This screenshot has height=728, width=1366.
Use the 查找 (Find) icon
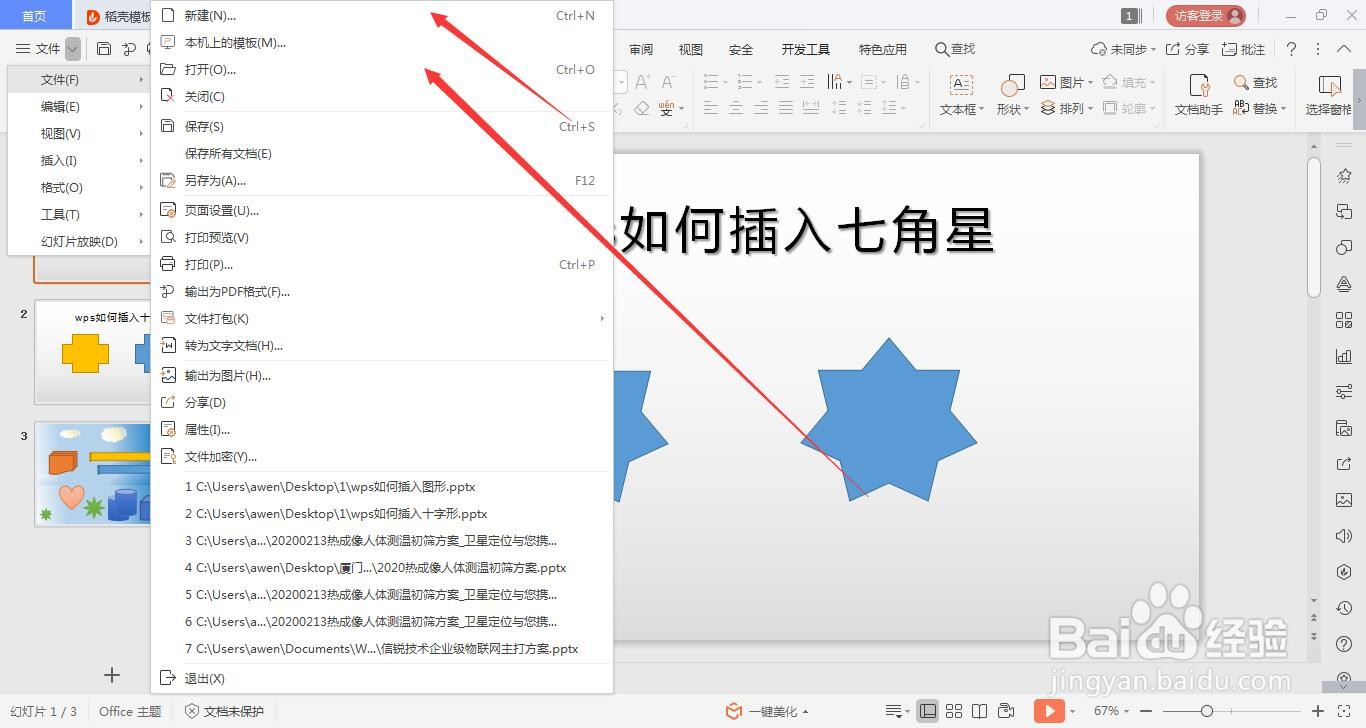point(1253,82)
